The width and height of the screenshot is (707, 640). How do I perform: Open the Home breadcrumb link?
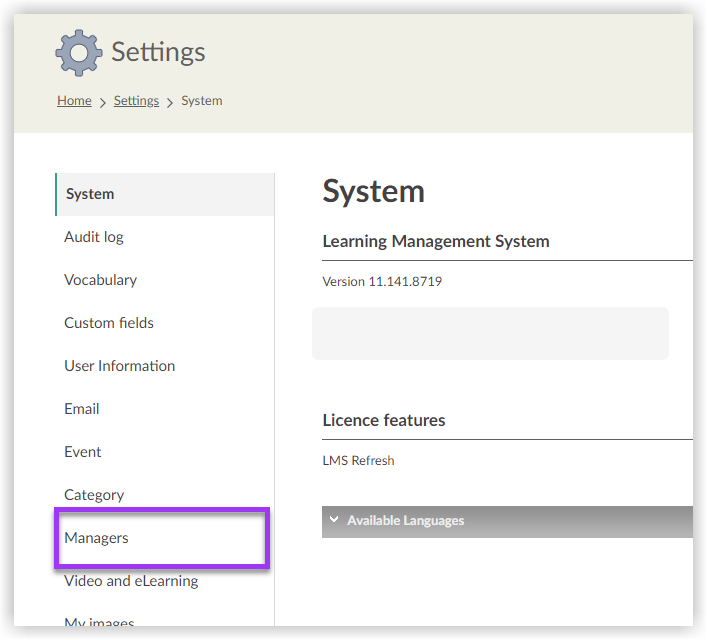tap(74, 101)
